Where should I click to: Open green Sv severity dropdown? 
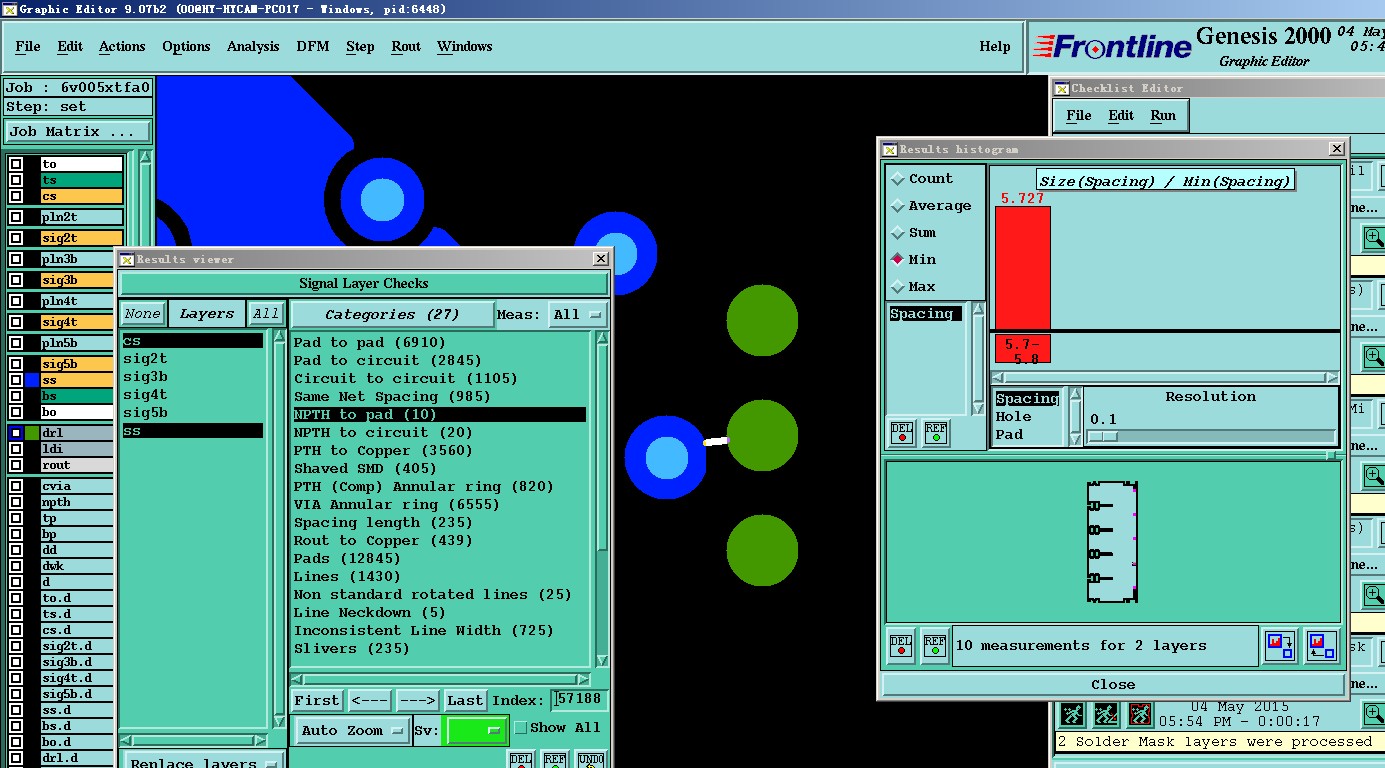475,731
